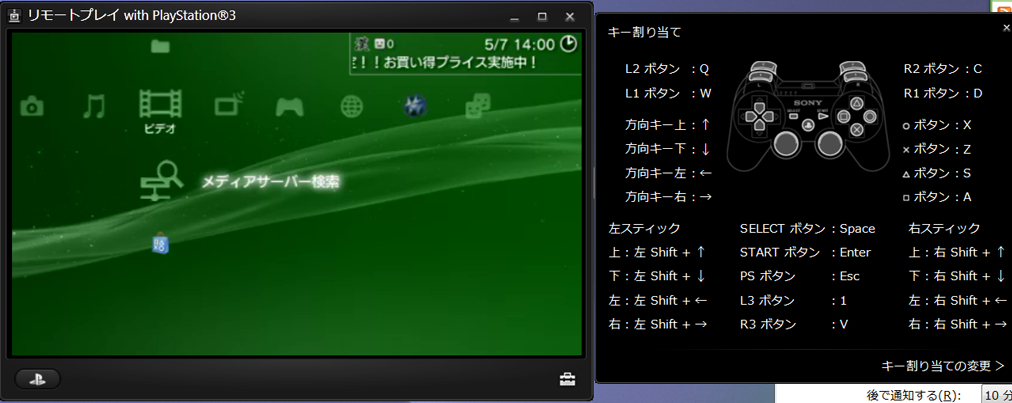The height and width of the screenshot is (403, 1012).
Task: Click the 方向キー右 assignment row
Action: click(668, 197)
